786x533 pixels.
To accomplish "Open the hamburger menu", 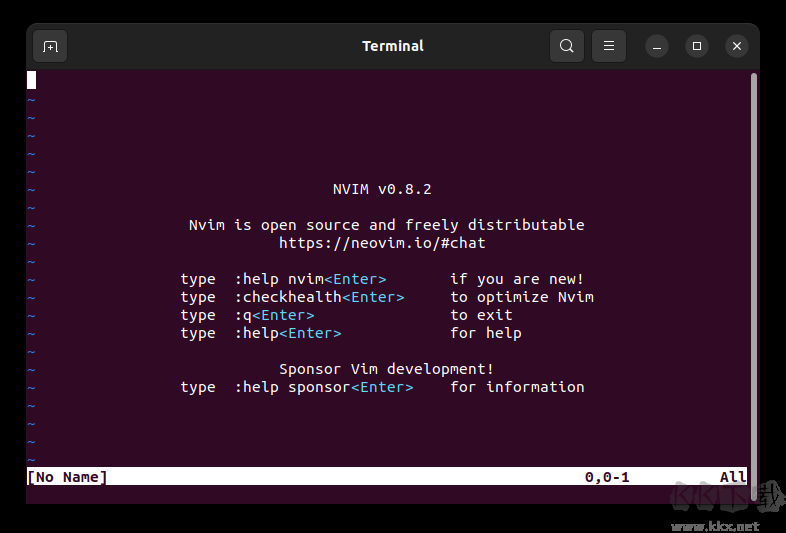I will (609, 46).
